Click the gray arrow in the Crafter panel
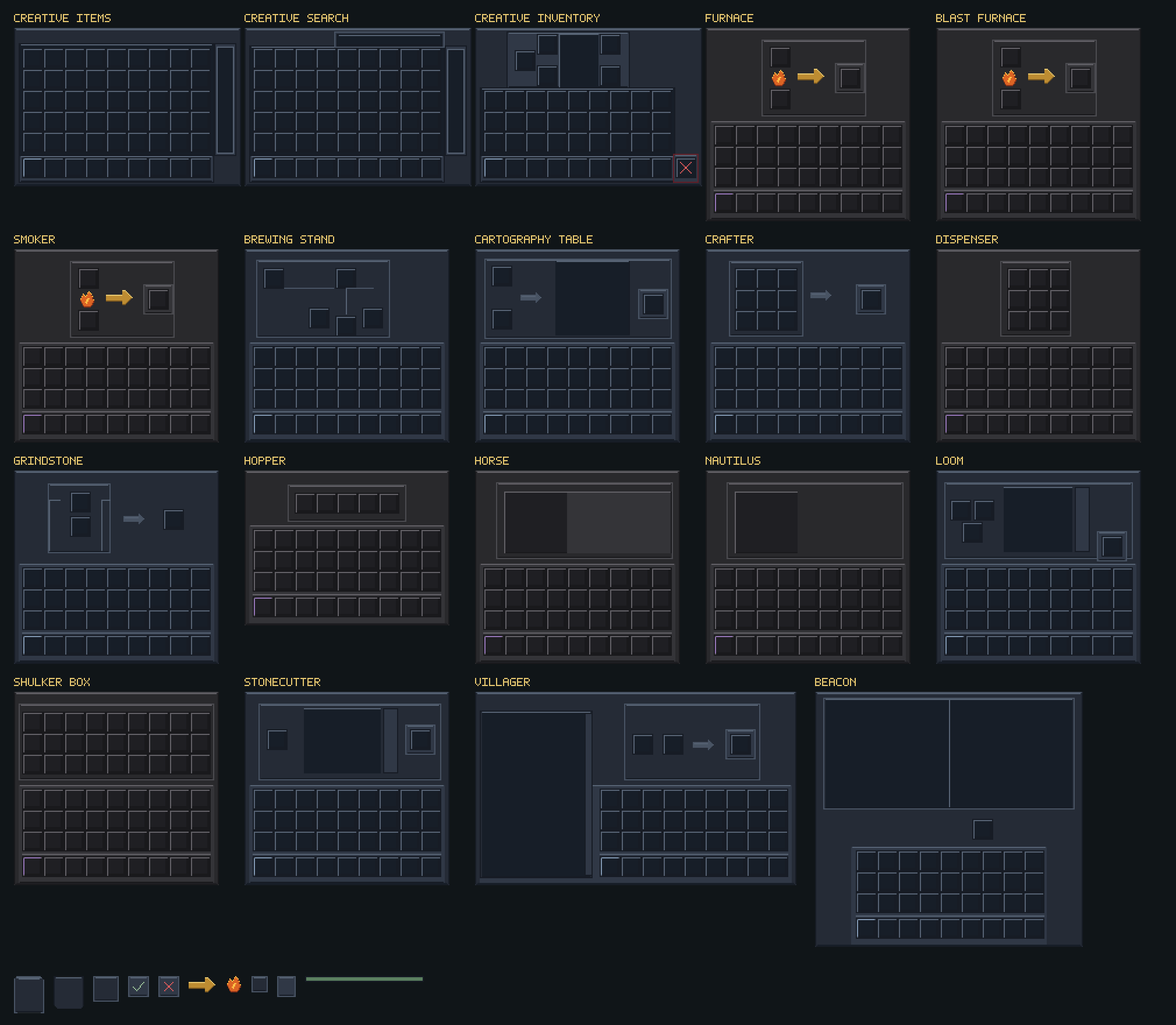Image resolution: width=1176 pixels, height=1025 pixels. pyautogui.click(x=821, y=295)
